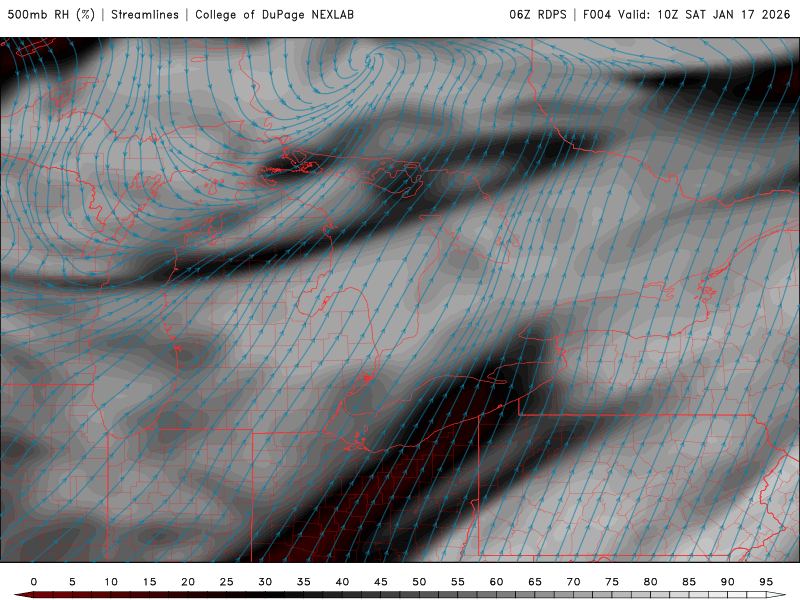Image resolution: width=800 pixels, height=600 pixels.
Task: Click the "50" label on the color scale
Action: pos(419,582)
